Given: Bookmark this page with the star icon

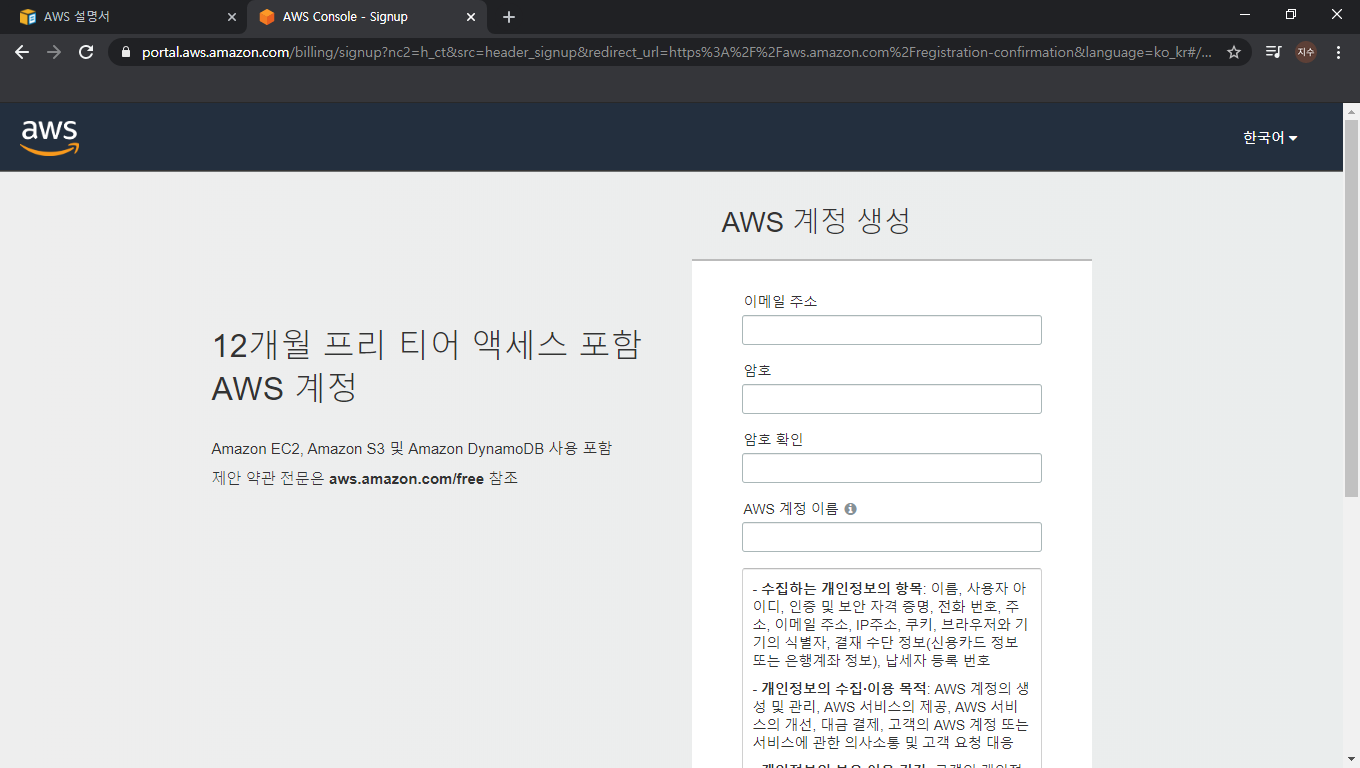Looking at the screenshot, I should tap(1234, 52).
